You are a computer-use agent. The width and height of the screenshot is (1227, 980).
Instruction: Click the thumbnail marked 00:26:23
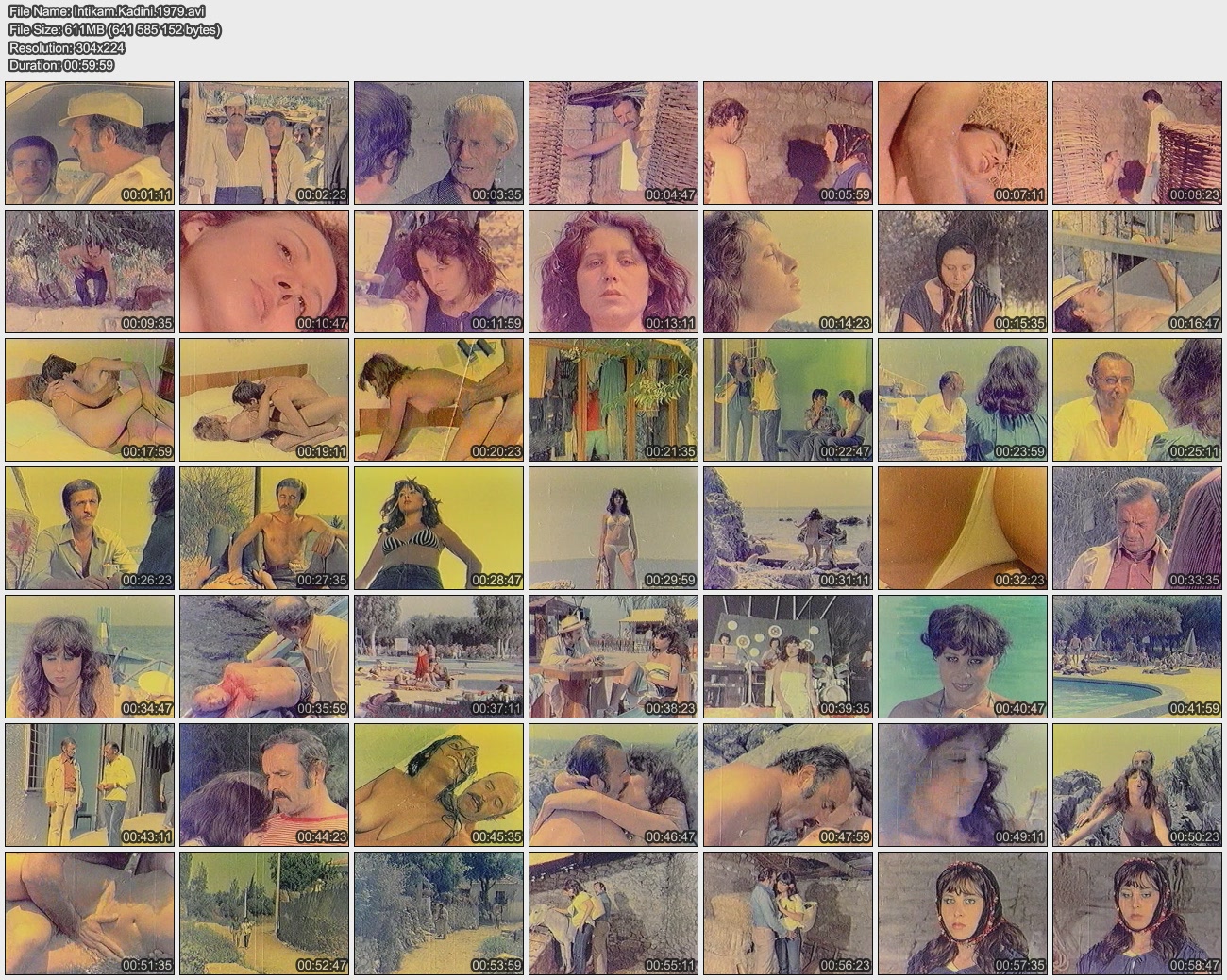point(90,529)
